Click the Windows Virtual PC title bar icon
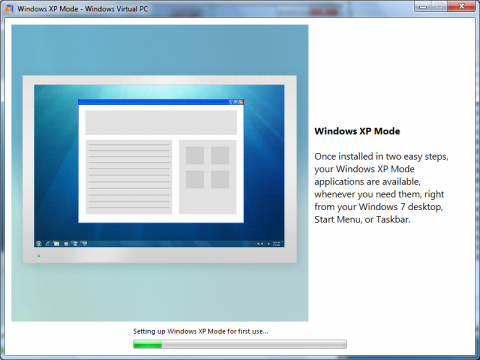The height and width of the screenshot is (360, 480). point(9,9)
